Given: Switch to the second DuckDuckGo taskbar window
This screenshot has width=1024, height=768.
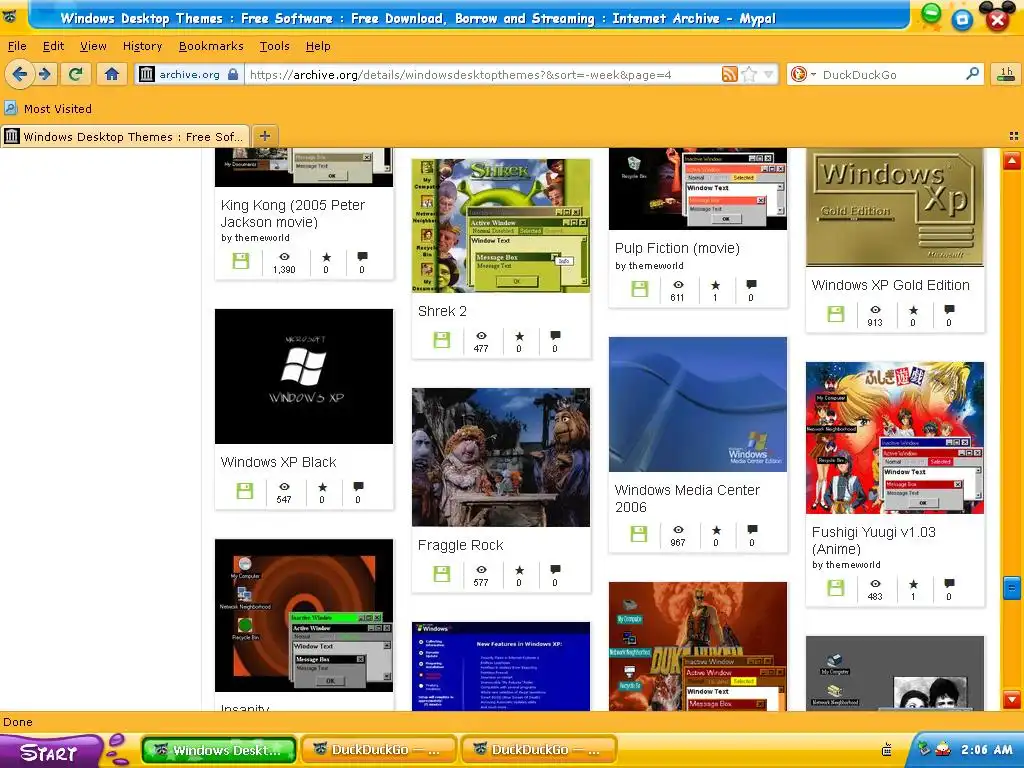Looking at the screenshot, I should click(539, 750).
